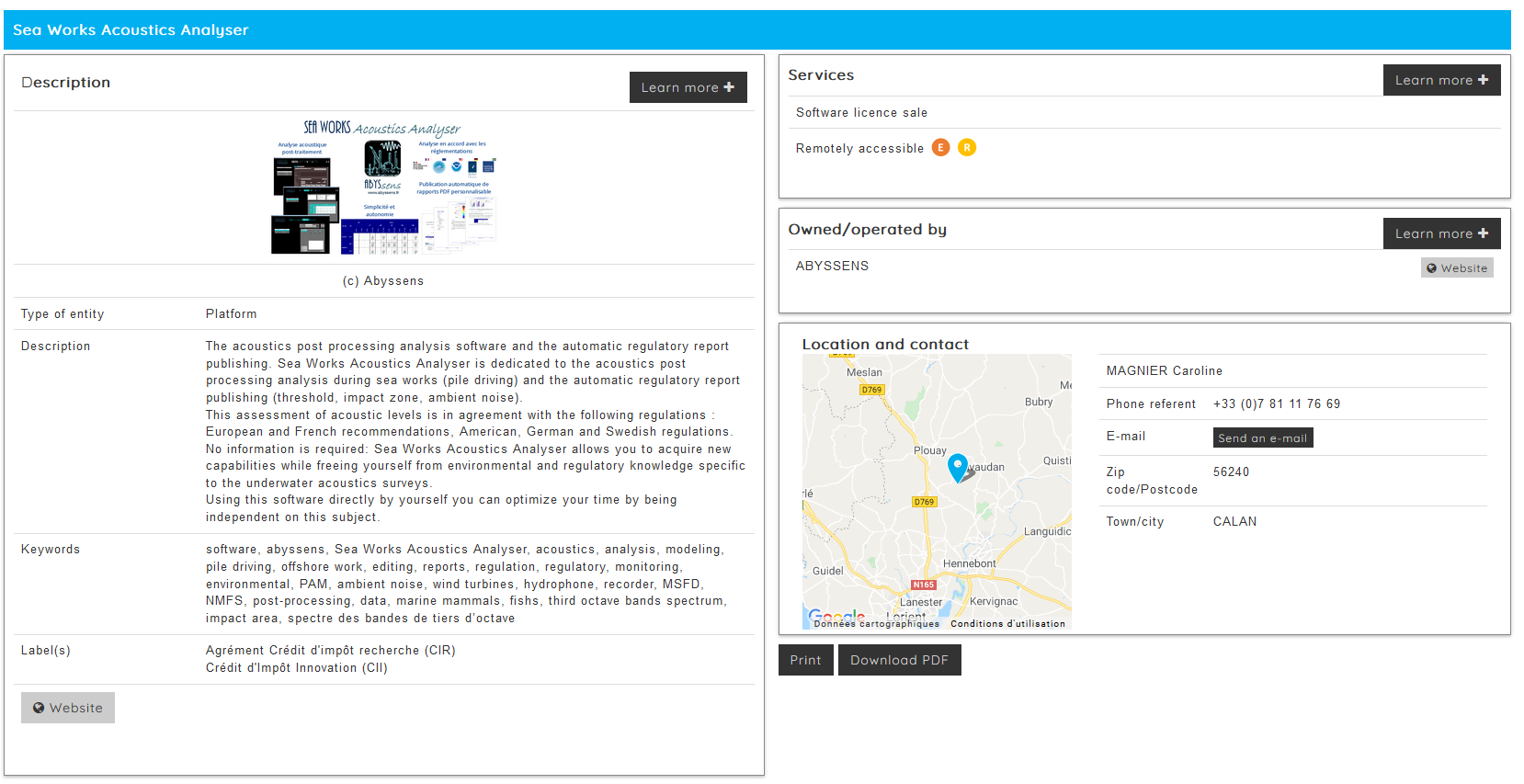Click Software licence sale service entry
Screen dimensions: 1524x784
[861, 112]
